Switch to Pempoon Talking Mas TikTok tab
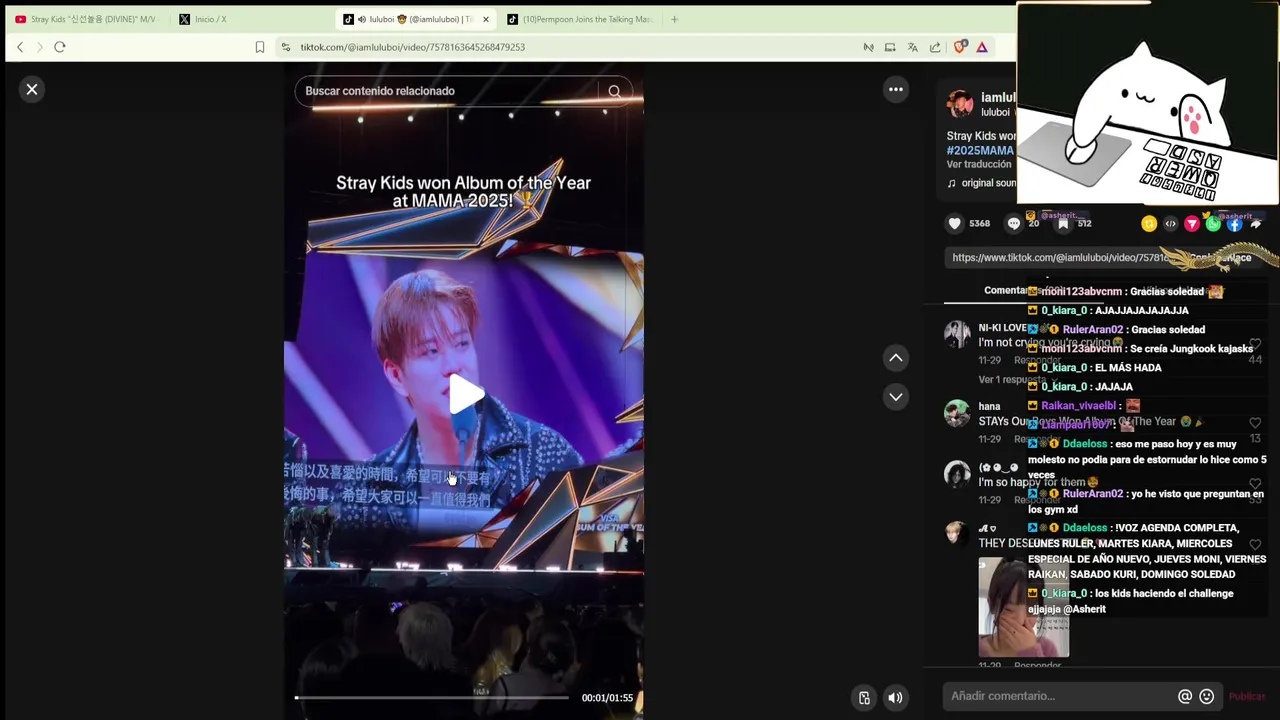 pyautogui.click(x=580, y=19)
